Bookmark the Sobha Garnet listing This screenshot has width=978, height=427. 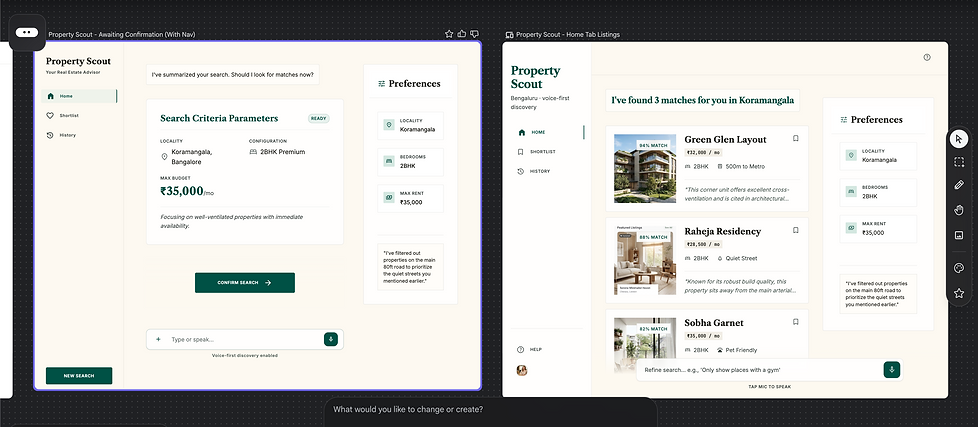795,322
